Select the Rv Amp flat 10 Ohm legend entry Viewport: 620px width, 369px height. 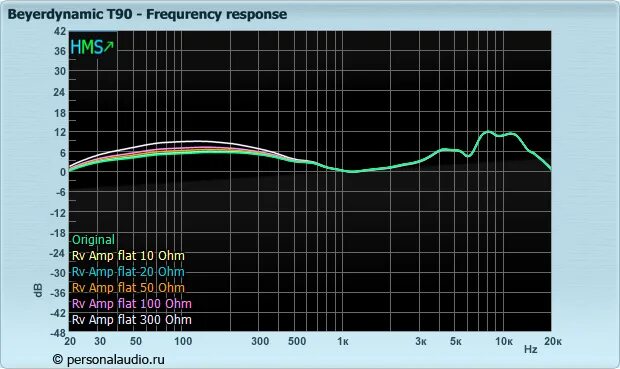click(x=128, y=256)
